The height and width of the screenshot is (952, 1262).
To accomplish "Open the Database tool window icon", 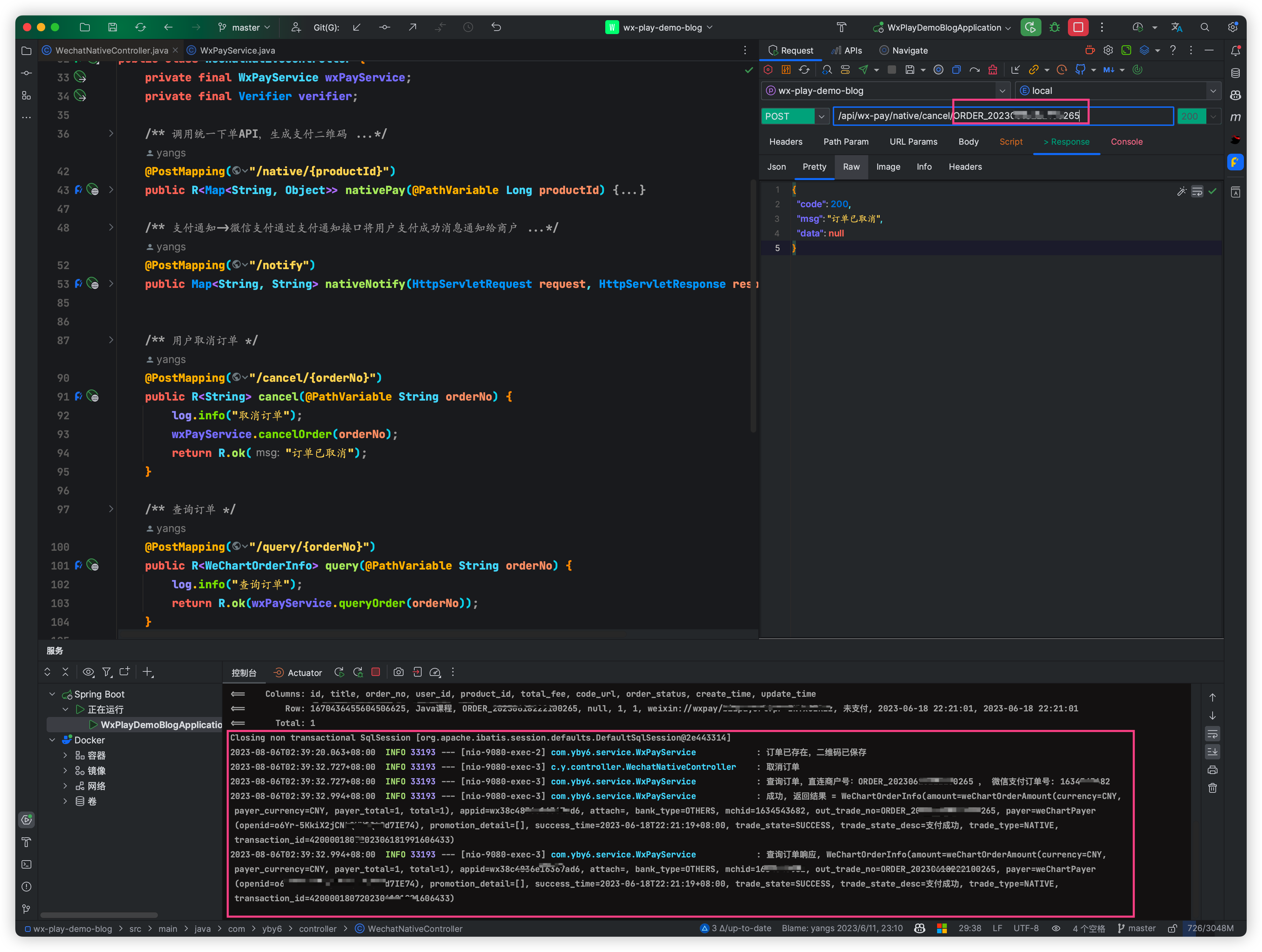I will click(x=1235, y=73).
